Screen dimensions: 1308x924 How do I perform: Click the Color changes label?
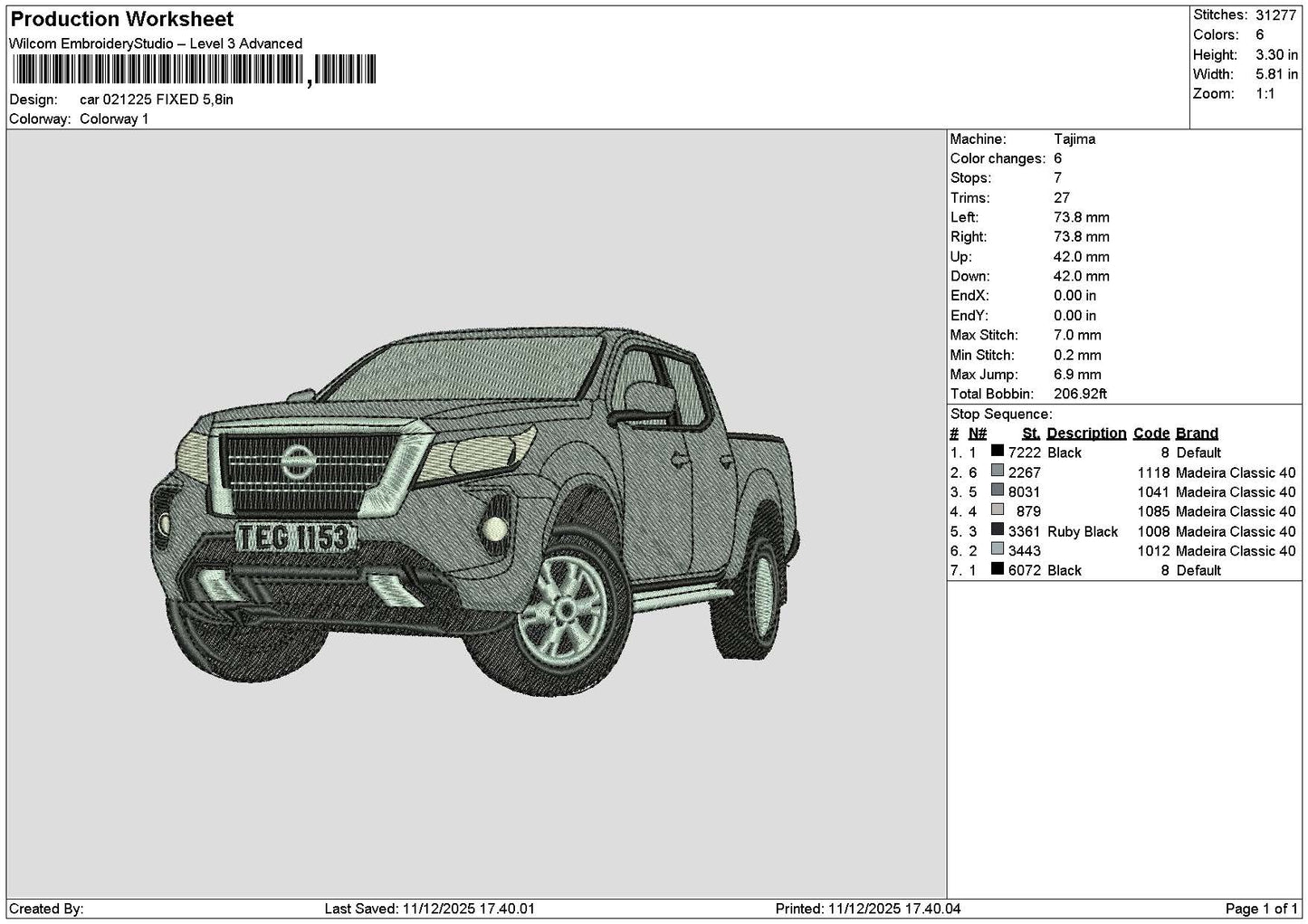[998, 159]
